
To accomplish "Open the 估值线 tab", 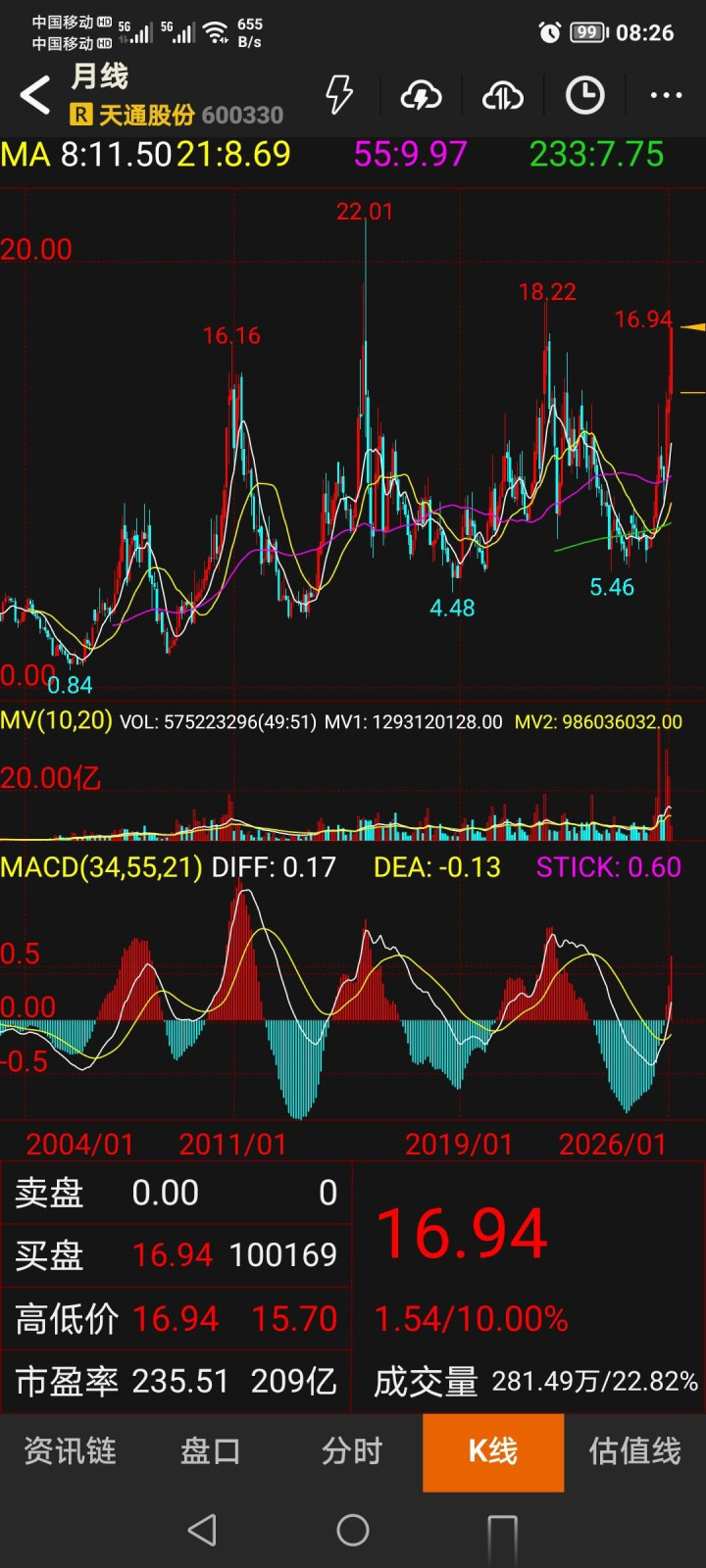I will [634, 1451].
